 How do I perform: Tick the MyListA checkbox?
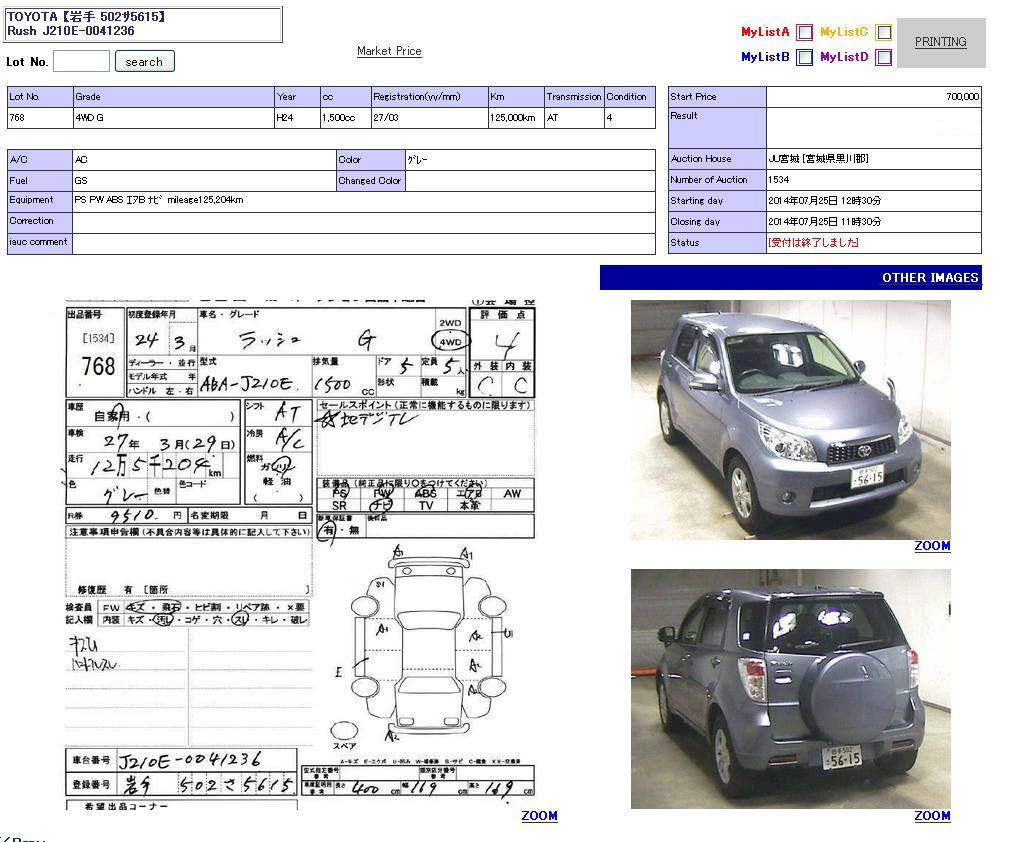[804, 32]
